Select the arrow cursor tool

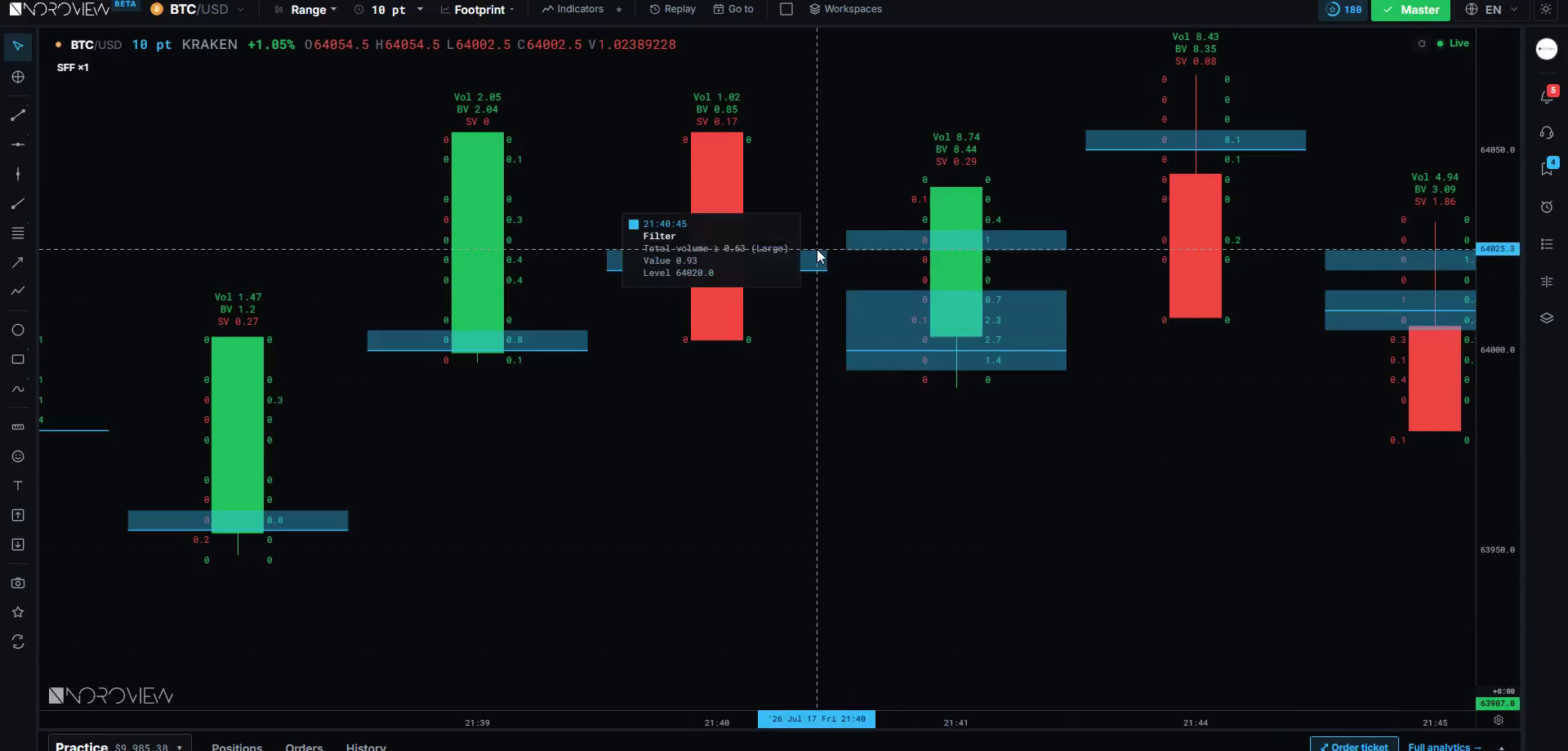point(18,47)
